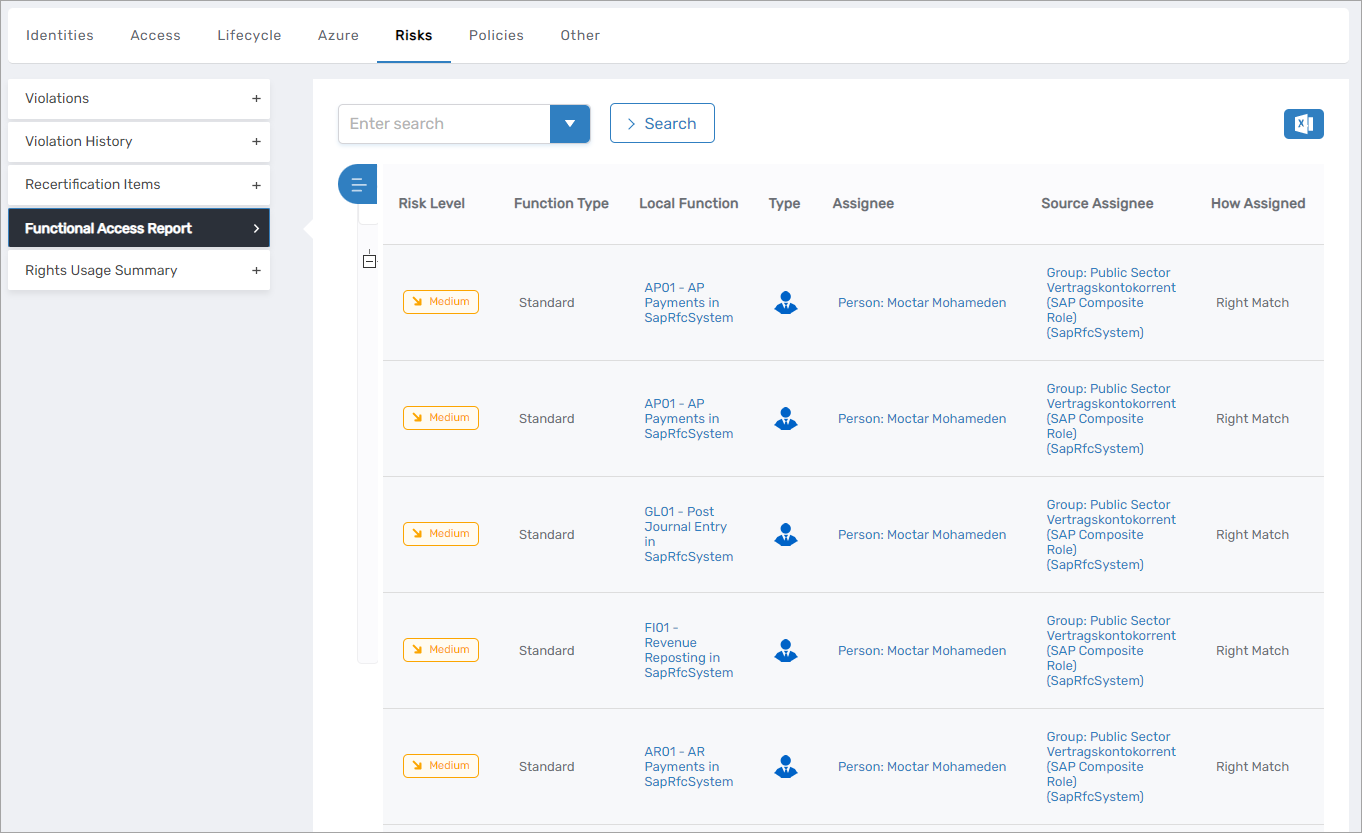Expand the Violation History section
Screen dimensions: 1362x833
tap(256, 142)
